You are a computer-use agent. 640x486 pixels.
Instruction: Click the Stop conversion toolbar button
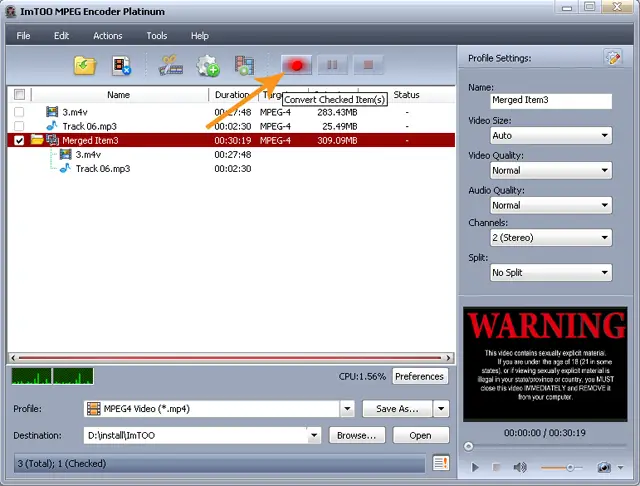point(368,65)
